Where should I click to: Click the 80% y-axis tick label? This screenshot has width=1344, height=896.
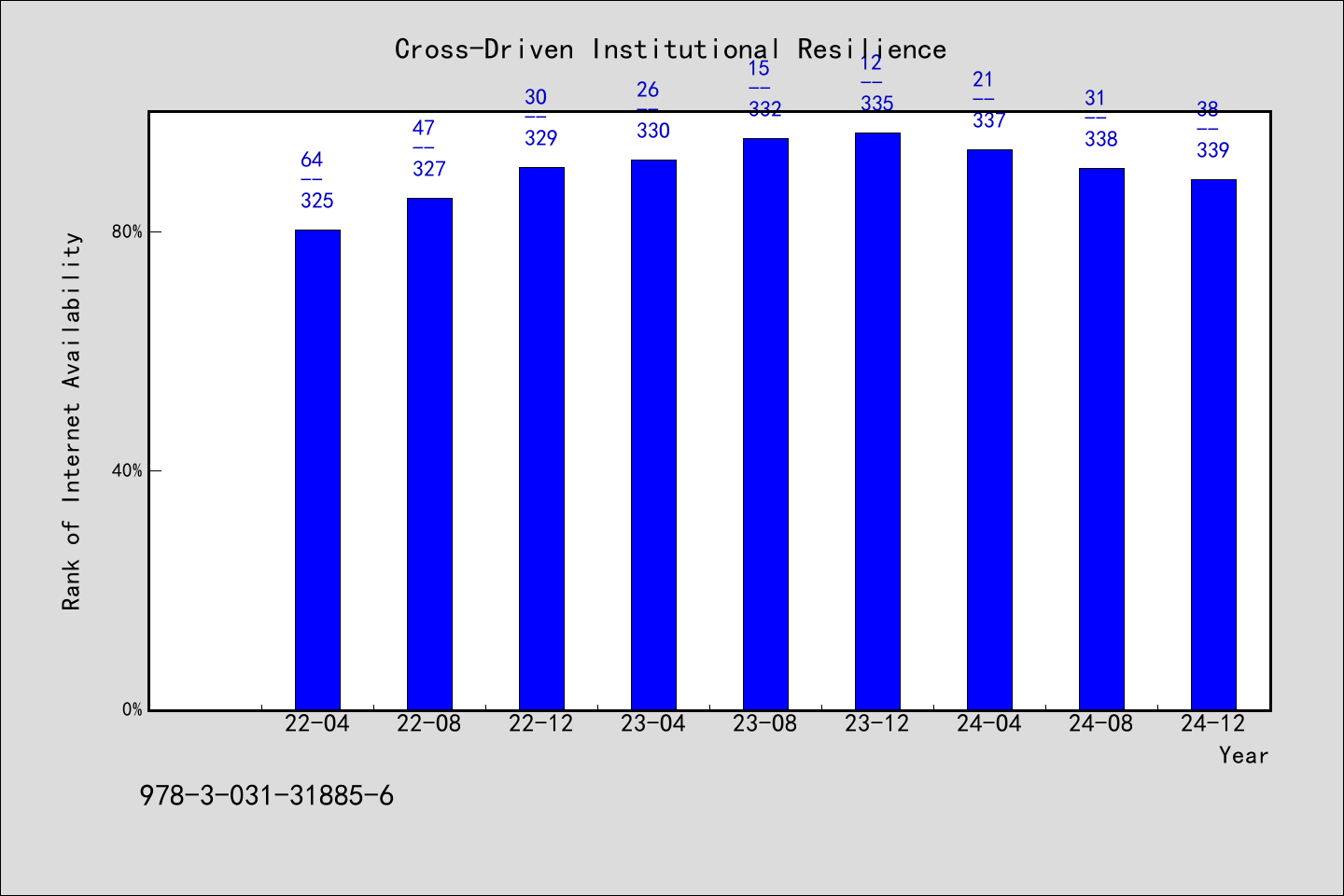[x=127, y=231]
